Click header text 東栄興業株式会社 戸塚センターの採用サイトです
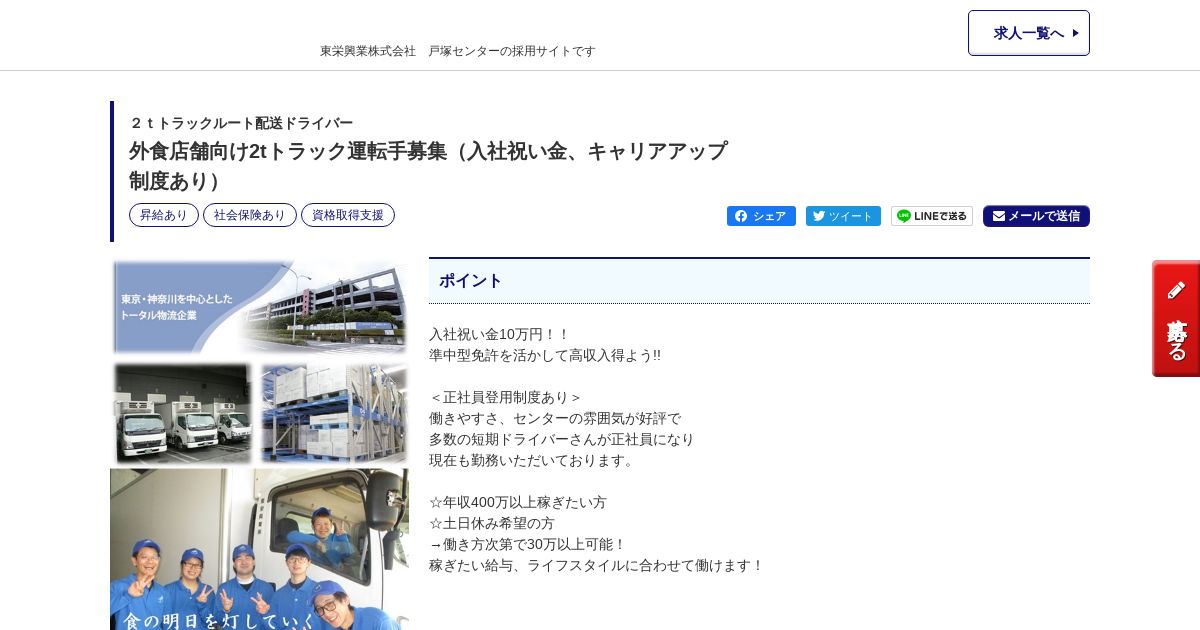Image resolution: width=1200 pixels, height=630 pixels. [x=458, y=51]
